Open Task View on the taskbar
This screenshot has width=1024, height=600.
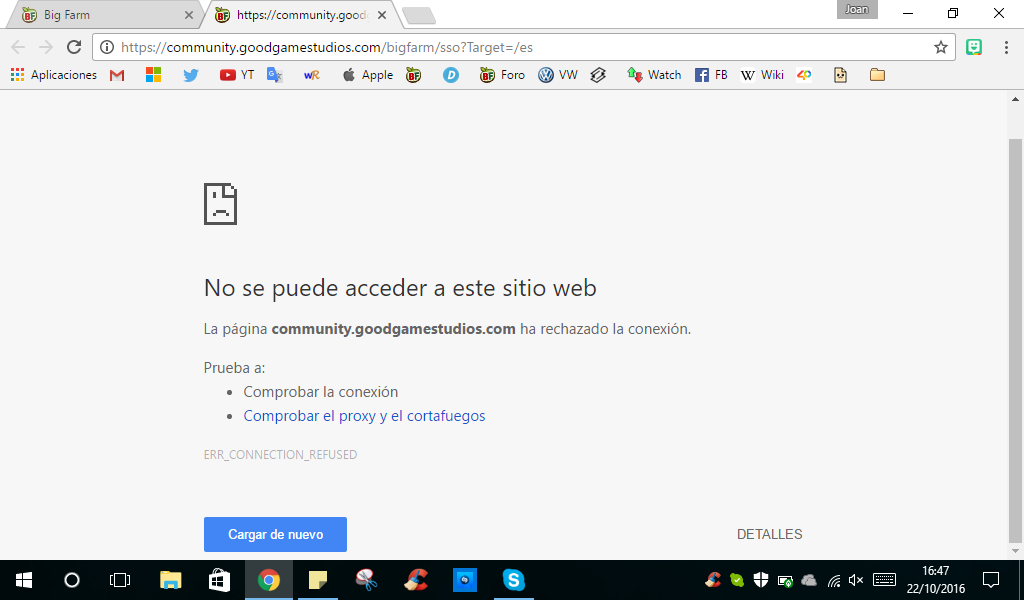coord(120,580)
